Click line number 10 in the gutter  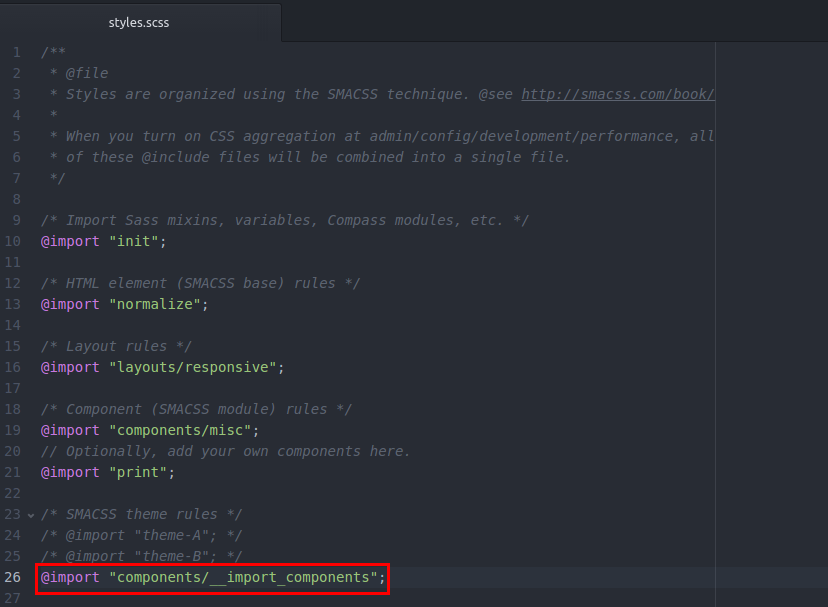point(13,241)
